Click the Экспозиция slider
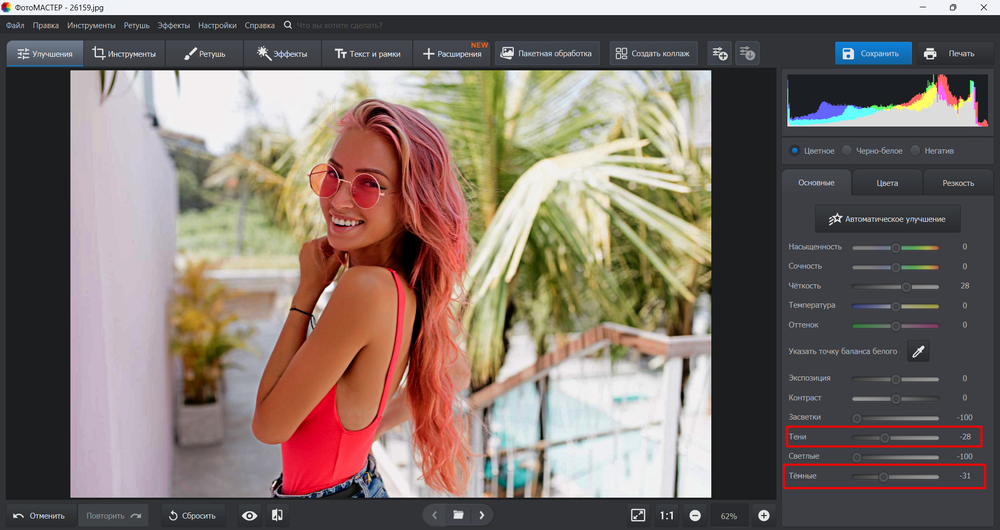 (895, 379)
